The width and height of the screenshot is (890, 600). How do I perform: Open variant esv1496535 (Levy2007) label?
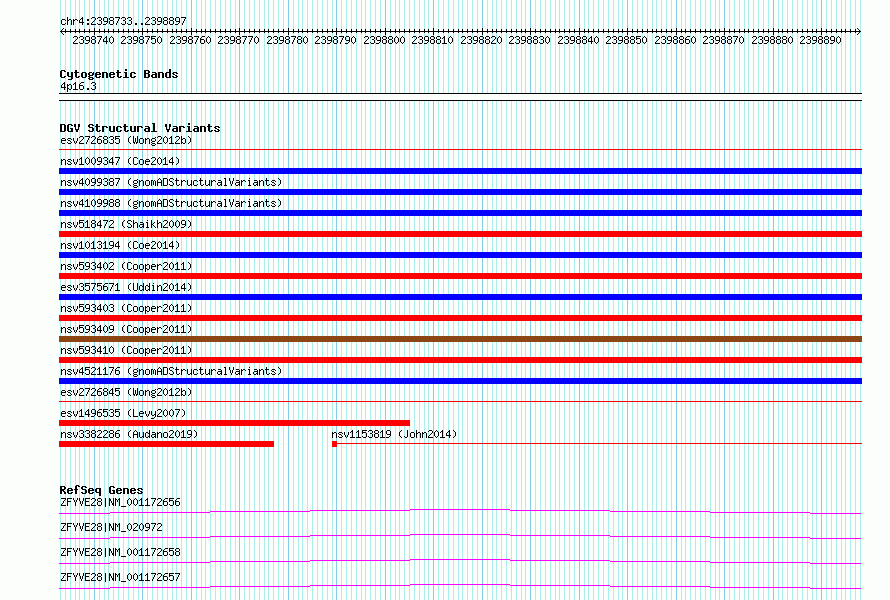coord(123,413)
